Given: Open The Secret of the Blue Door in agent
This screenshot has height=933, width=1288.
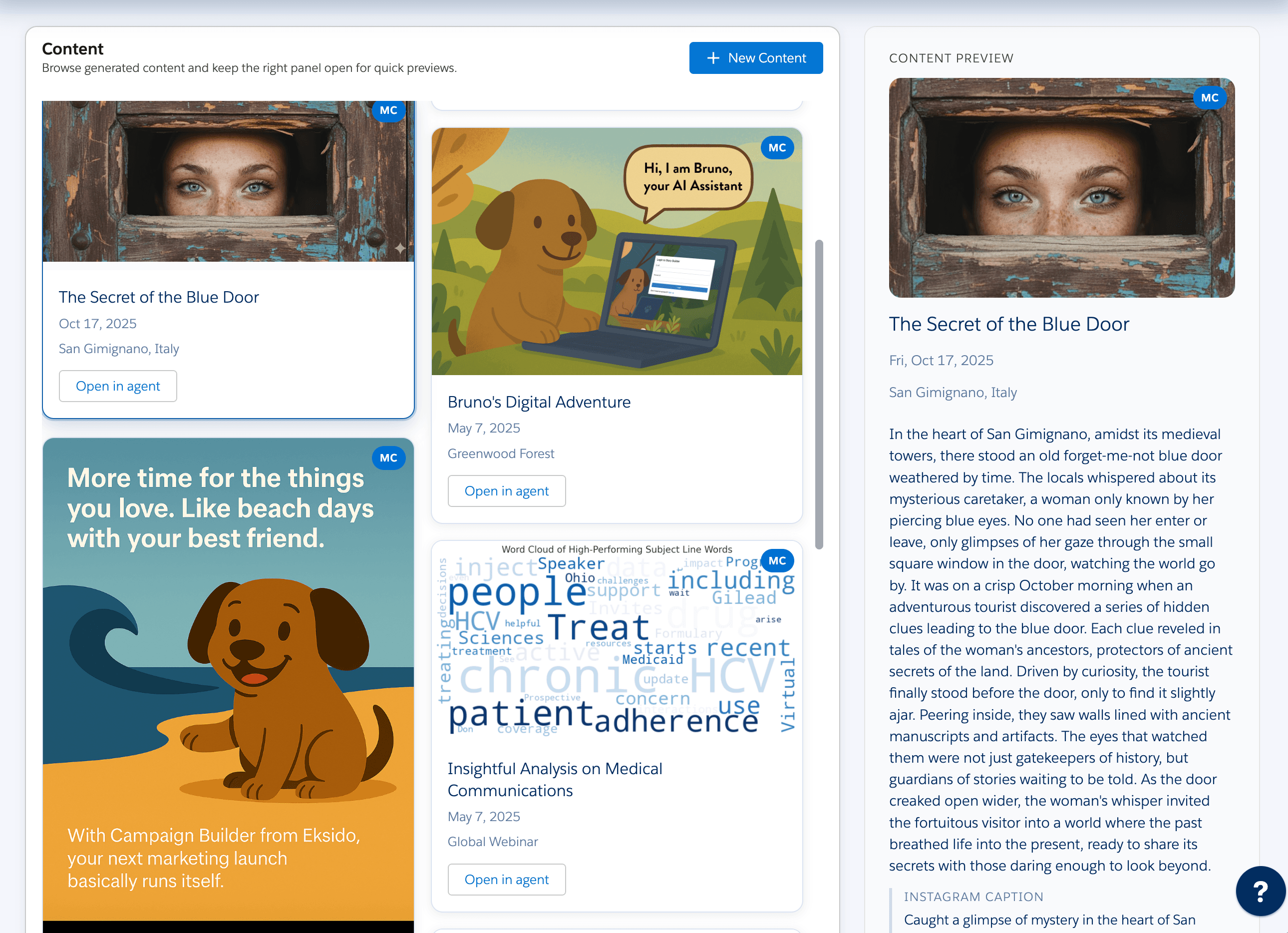Looking at the screenshot, I should [x=118, y=387].
